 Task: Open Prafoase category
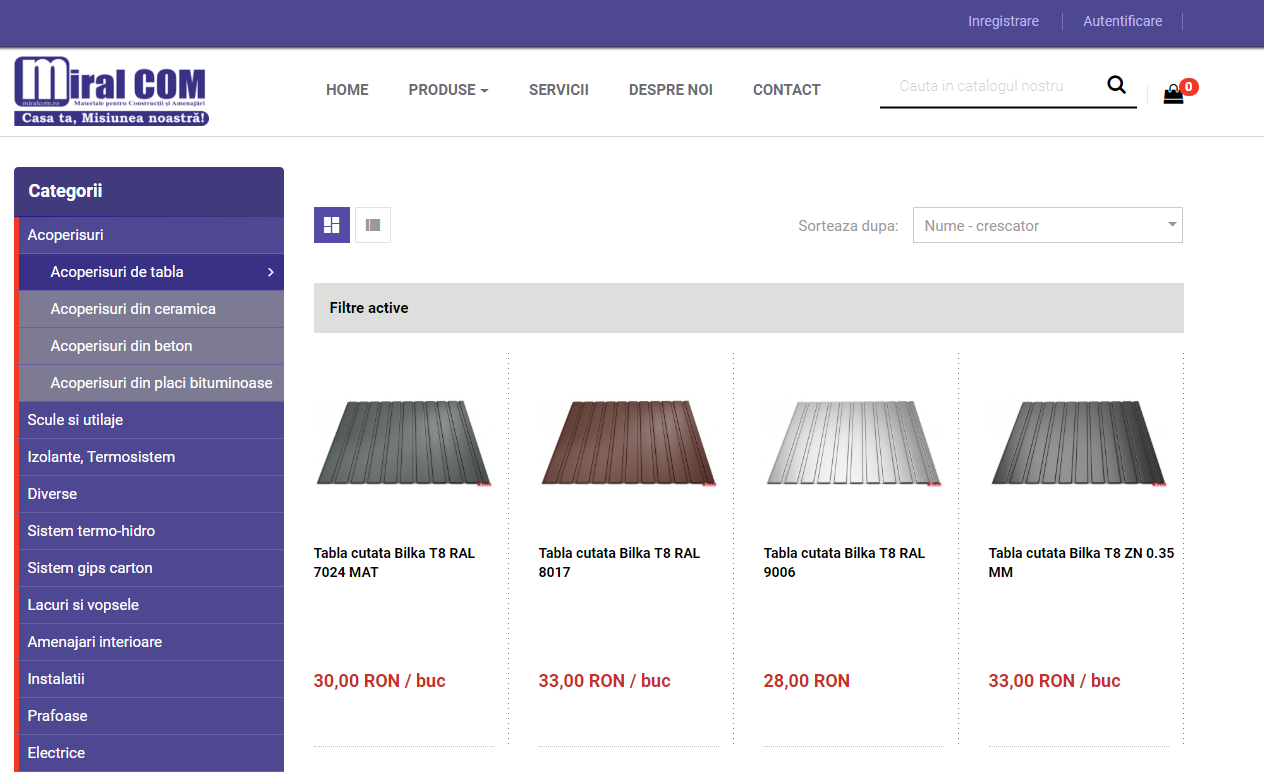pos(151,716)
